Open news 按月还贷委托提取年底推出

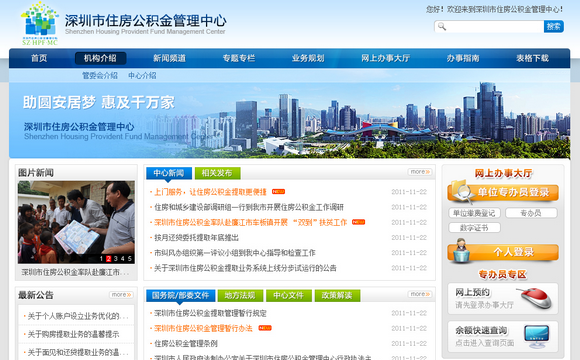(196, 237)
